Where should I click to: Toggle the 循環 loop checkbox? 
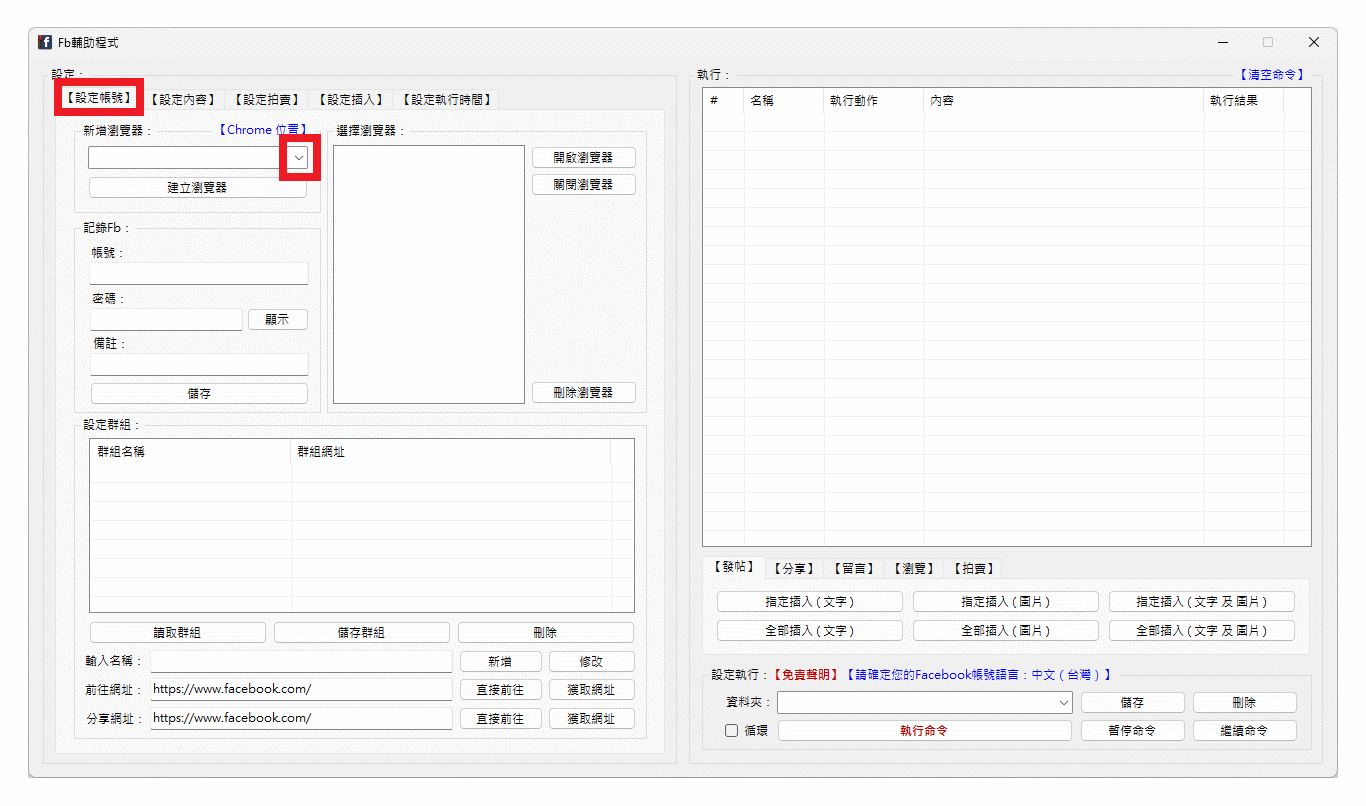[x=732, y=731]
